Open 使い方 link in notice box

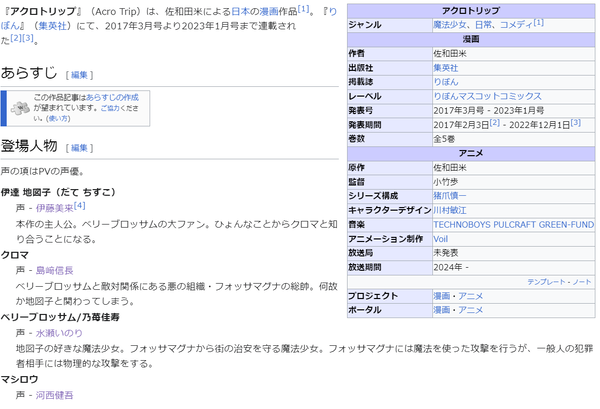coord(58,119)
